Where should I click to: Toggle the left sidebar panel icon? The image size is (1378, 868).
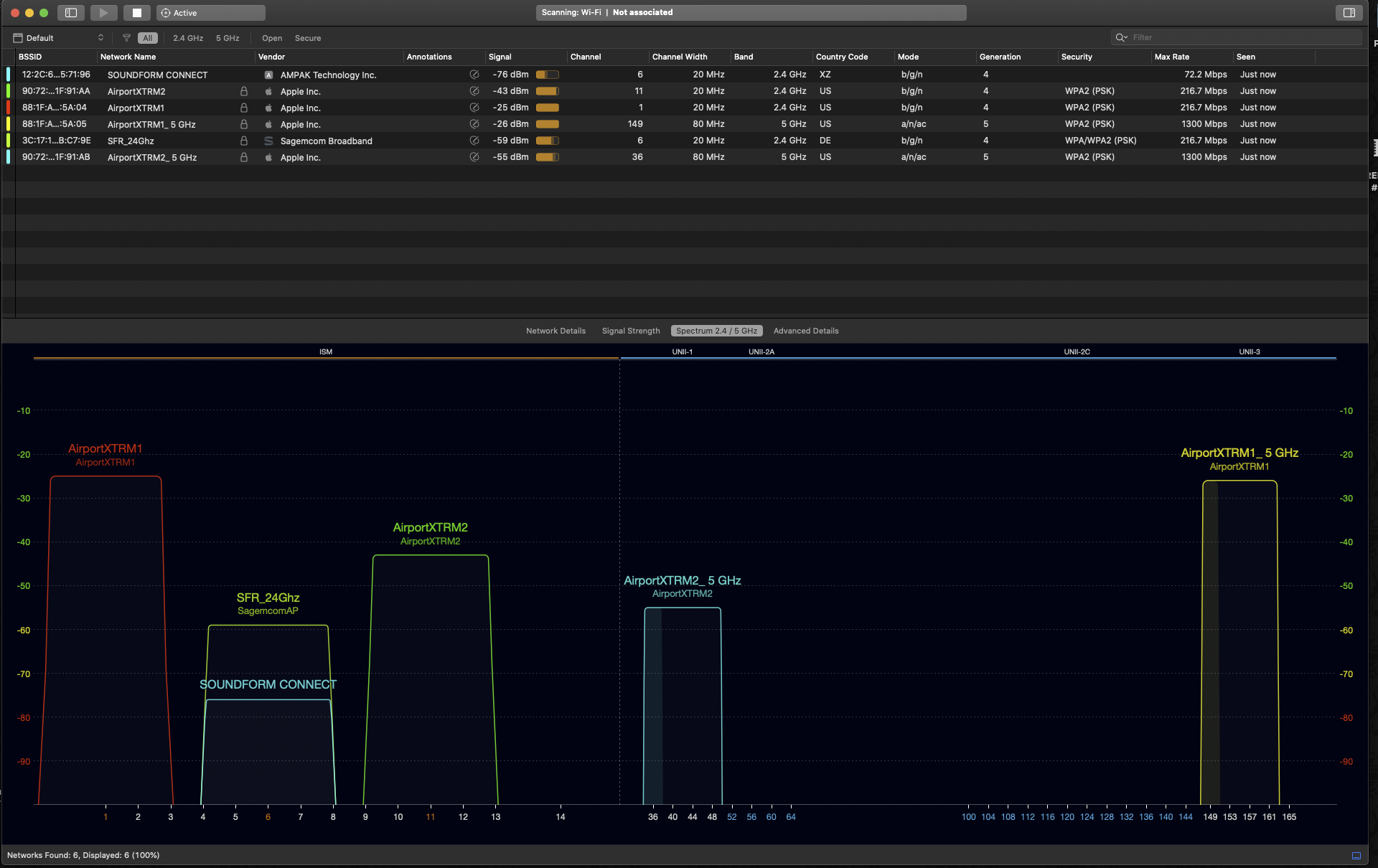point(71,13)
